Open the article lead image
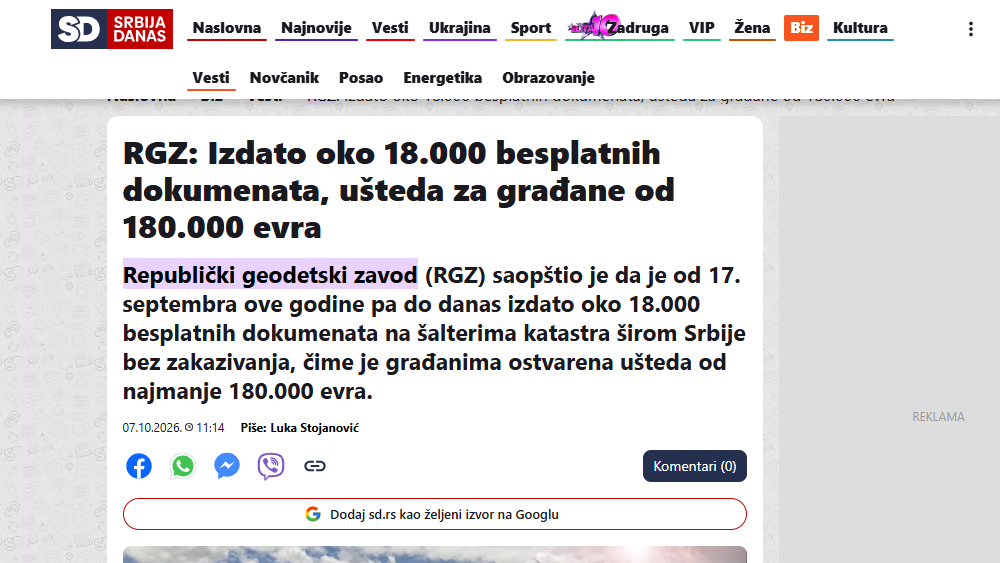The height and width of the screenshot is (563, 1000). pos(435,555)
